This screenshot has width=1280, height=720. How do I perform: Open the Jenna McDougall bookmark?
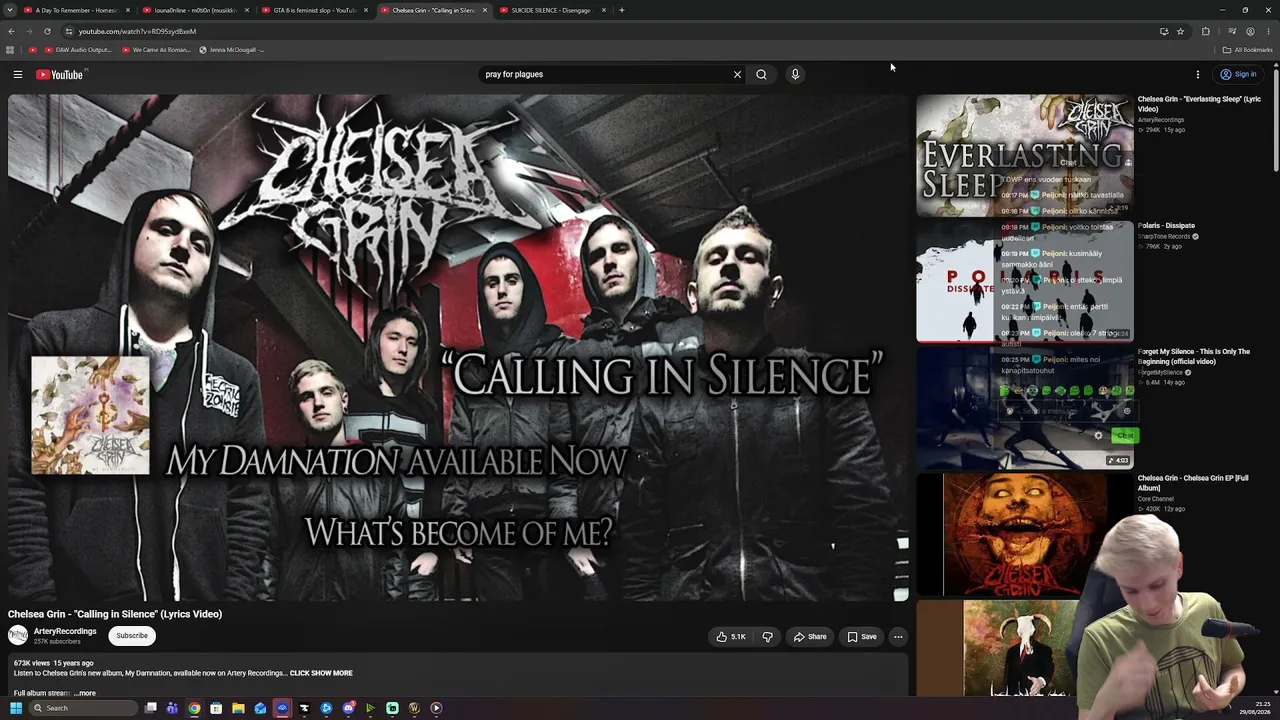click(231, 49)
